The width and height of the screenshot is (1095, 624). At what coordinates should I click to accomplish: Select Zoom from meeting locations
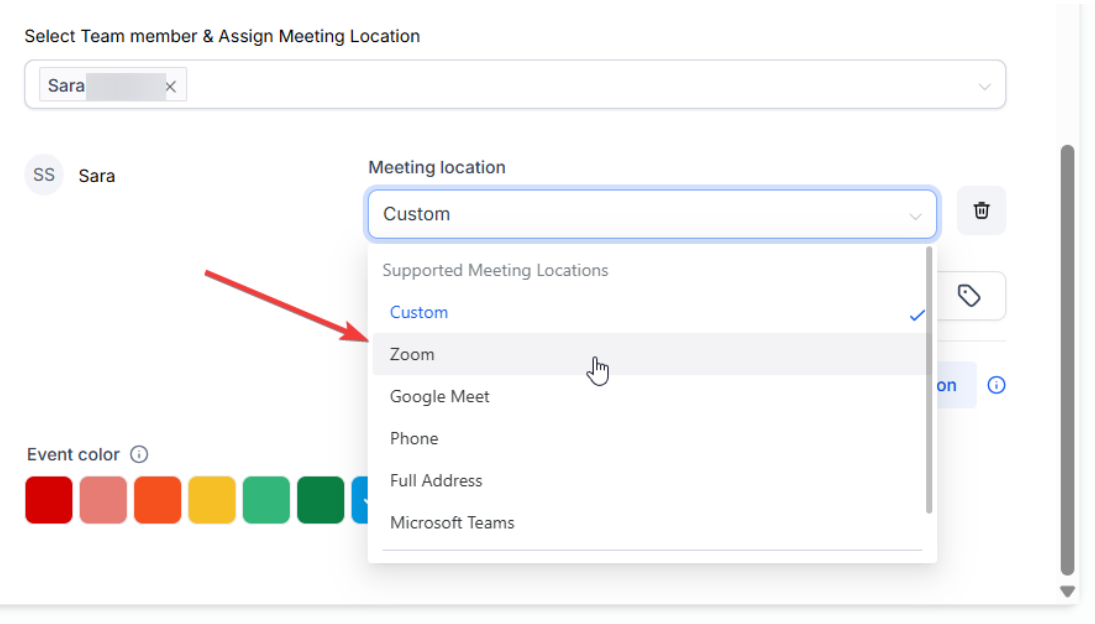(x=412, y=354)
